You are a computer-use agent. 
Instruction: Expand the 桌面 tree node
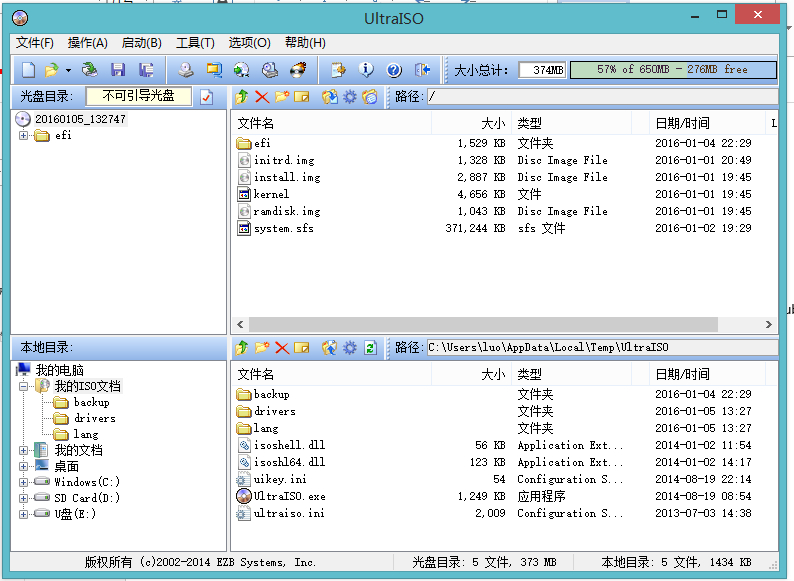(23, 466)
